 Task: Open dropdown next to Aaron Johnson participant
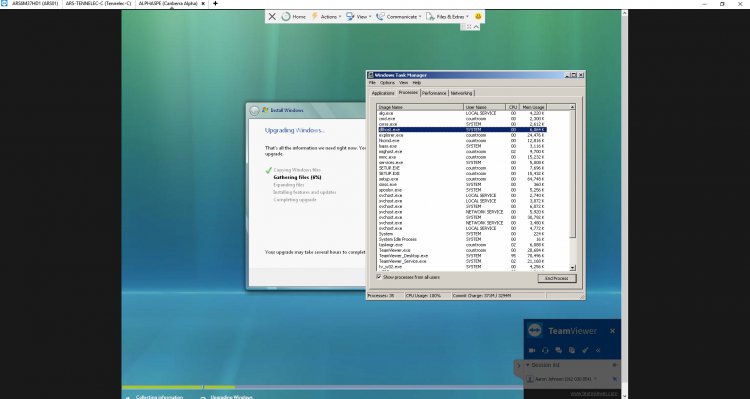click(596, 379)
